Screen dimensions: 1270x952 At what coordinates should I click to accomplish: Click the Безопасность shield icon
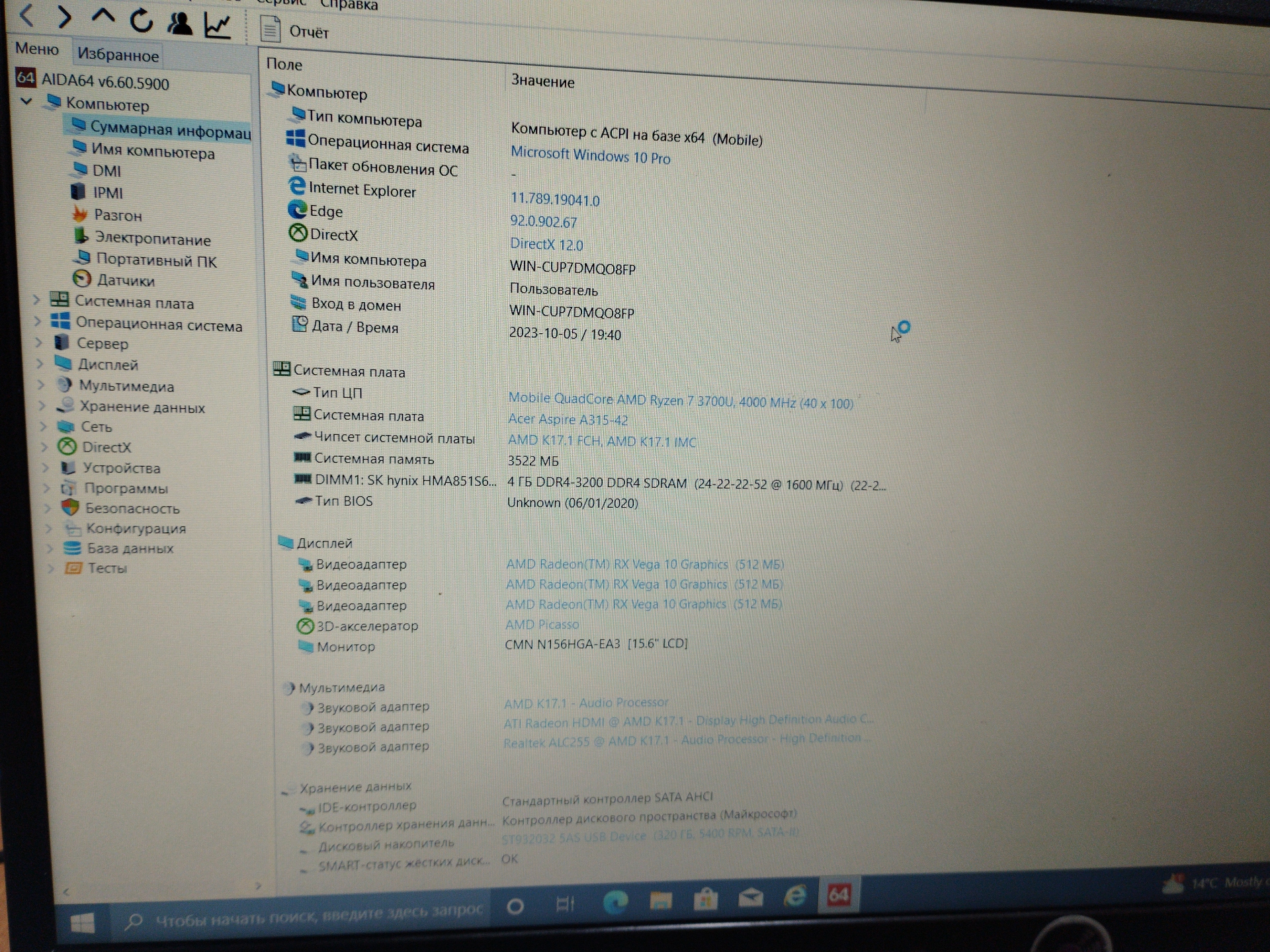(70, 507)
